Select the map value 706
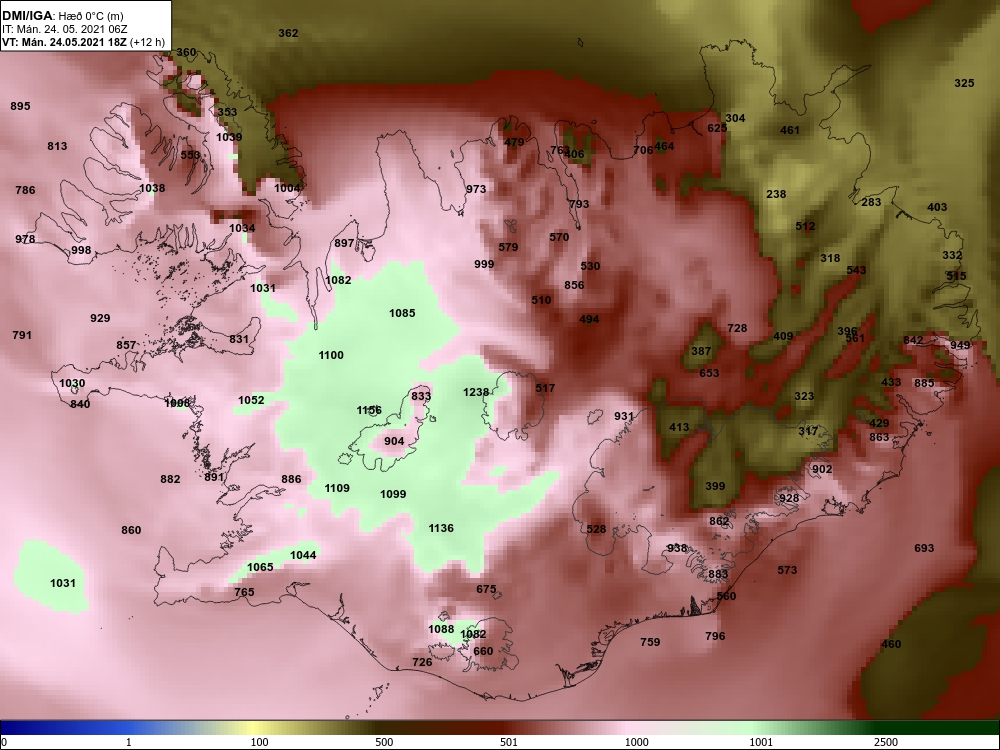 coord(643,151)
